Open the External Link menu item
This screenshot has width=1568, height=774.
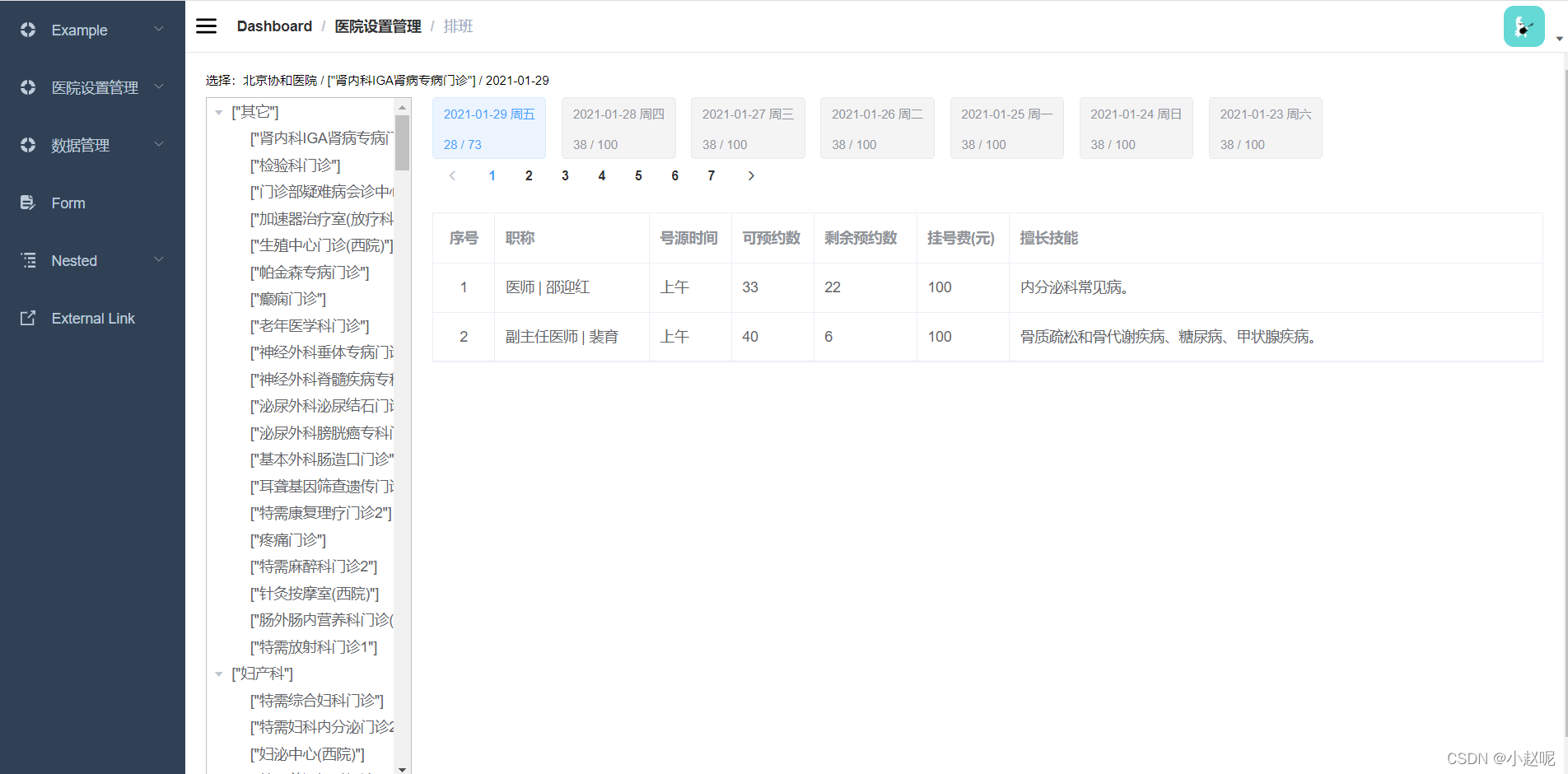[92, 318]
